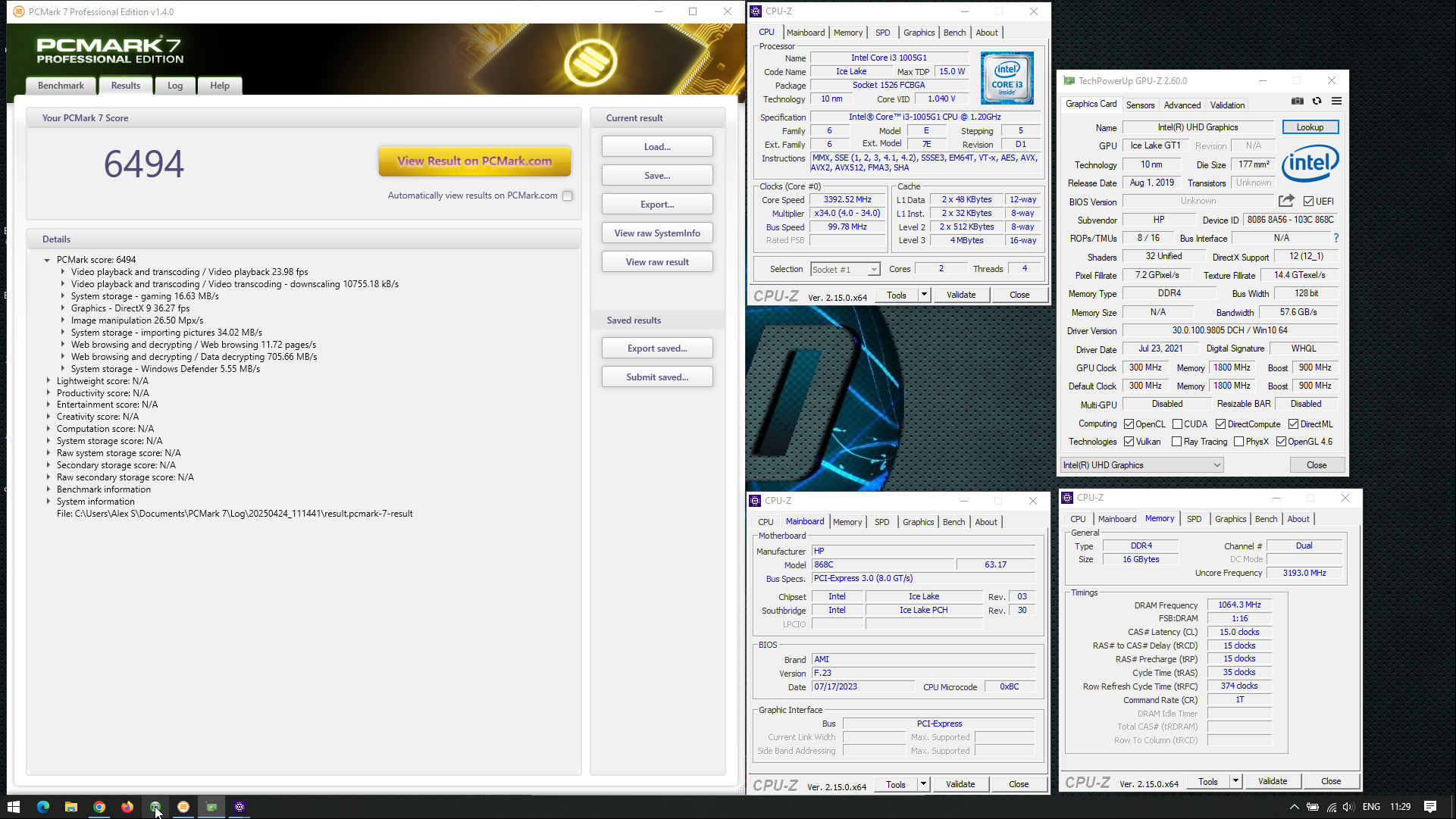The height and width of the screenshot is (819, 1456).
Task: Show hidden system tray icons
Action: pos(1294,807)
